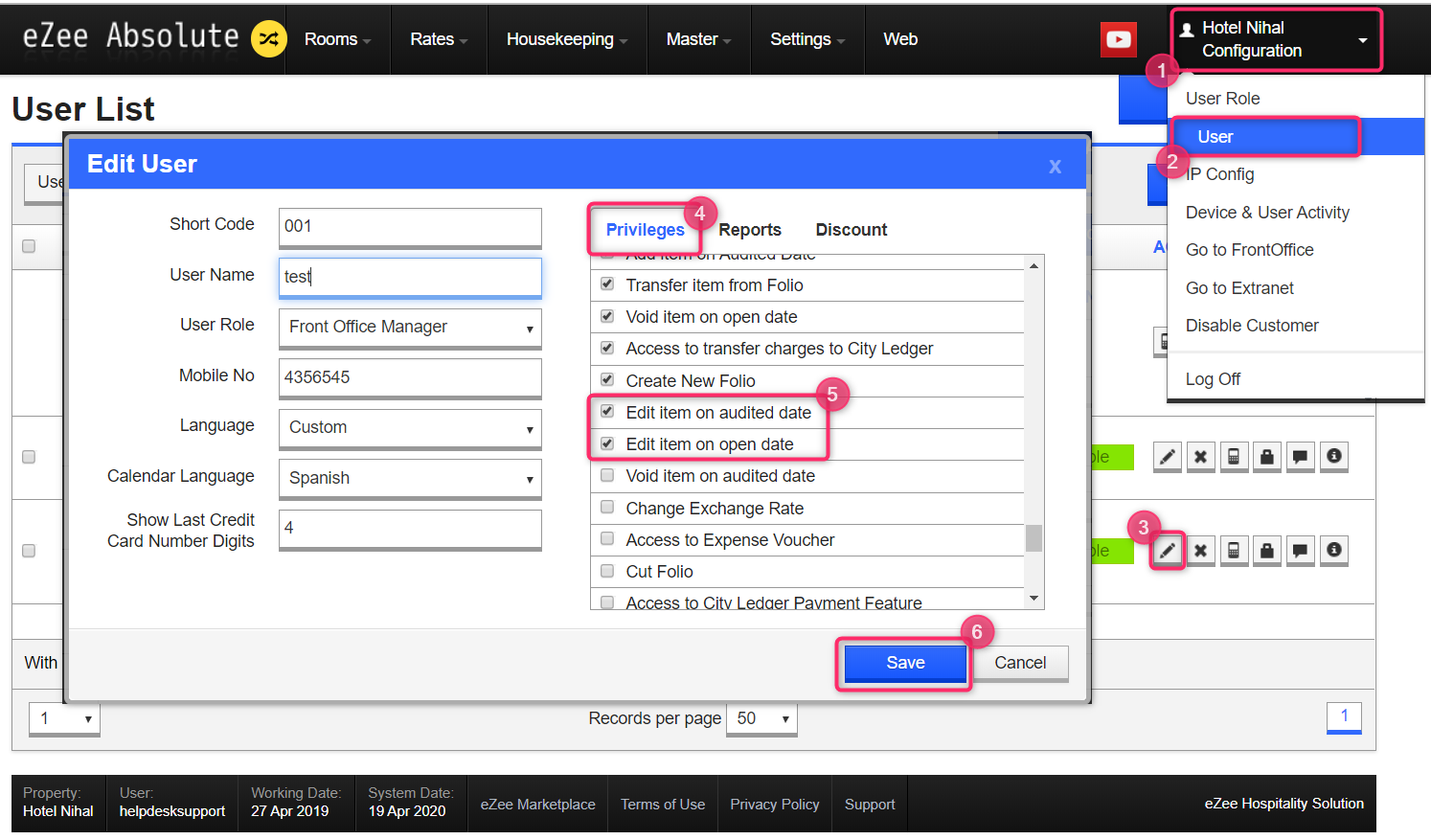Open the red YouTube video icon
This screenshot has width=1431, height=840.
tap(1119, 39)
